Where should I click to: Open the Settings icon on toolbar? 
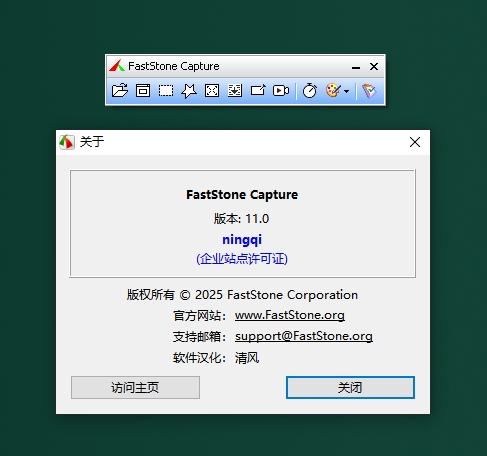pos(369,91)
